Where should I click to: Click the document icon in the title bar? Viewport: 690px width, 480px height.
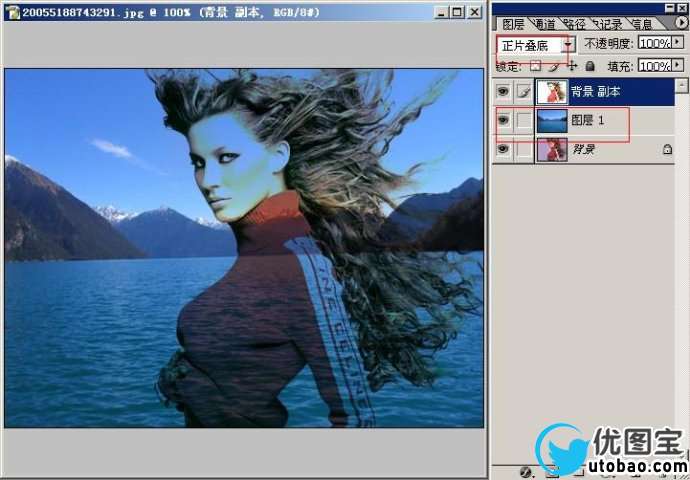[11, 12]
